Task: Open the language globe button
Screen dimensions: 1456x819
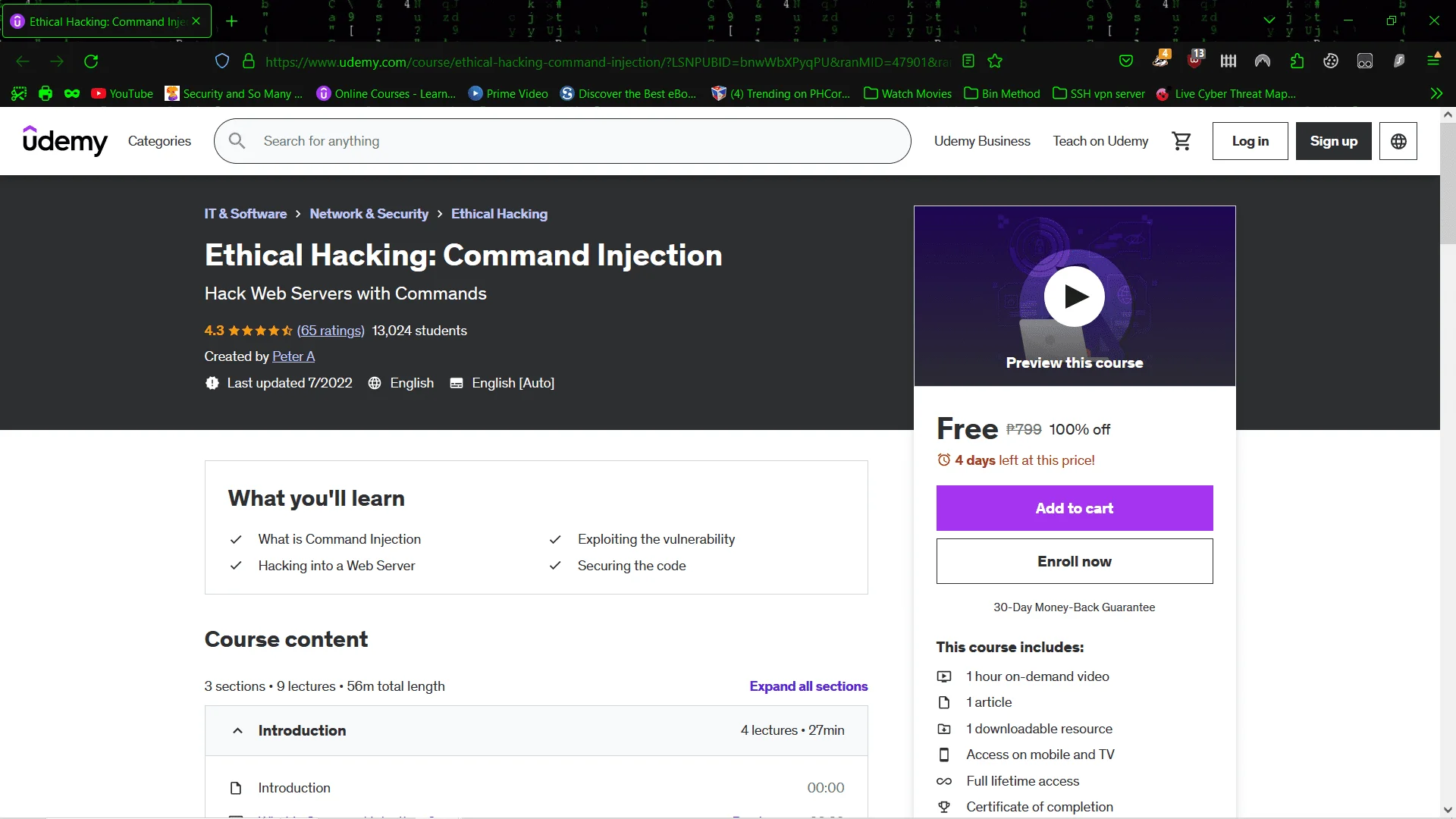Action: point(1398,141)
